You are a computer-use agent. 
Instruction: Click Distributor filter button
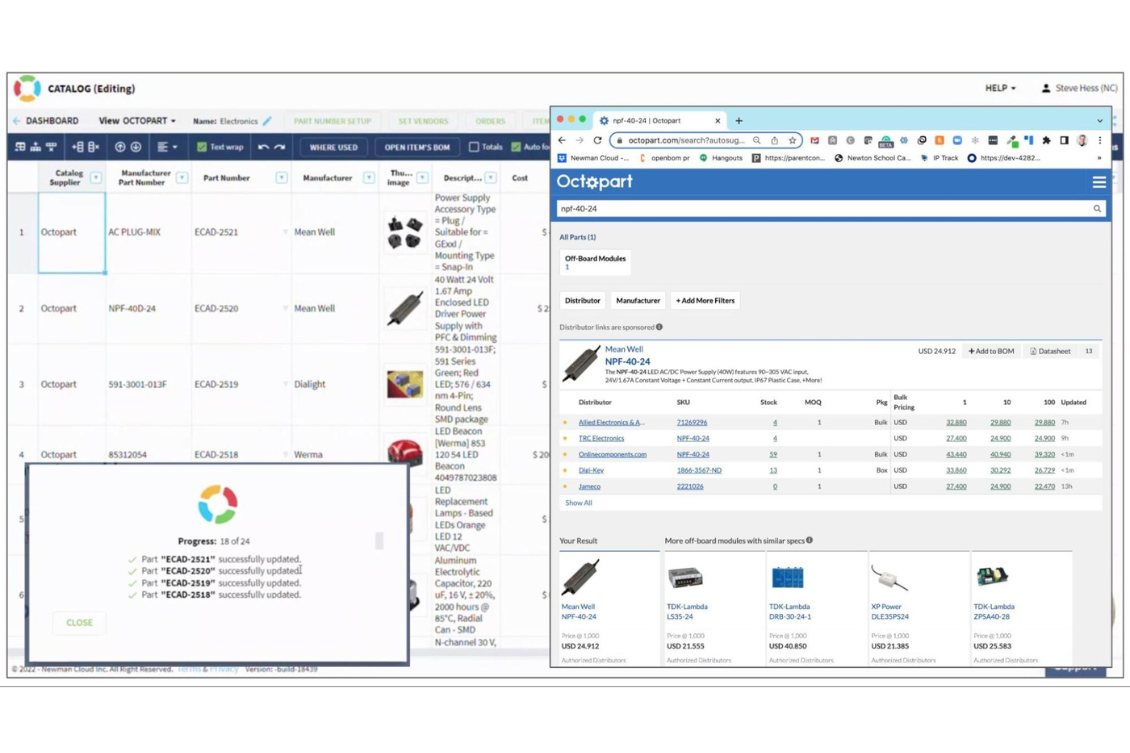click(582, 300)
